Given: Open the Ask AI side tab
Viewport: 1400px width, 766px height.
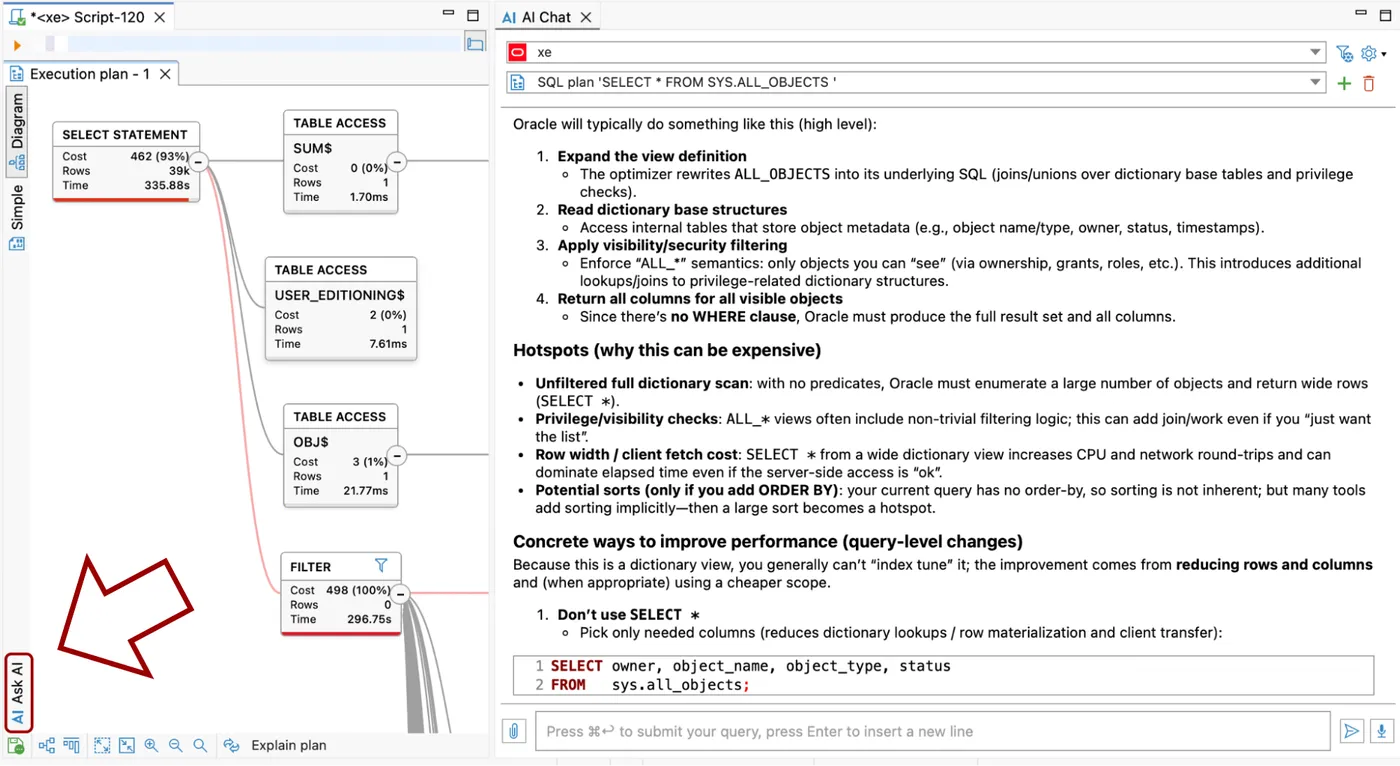Looking at the screenshot, I should (18, 692).
